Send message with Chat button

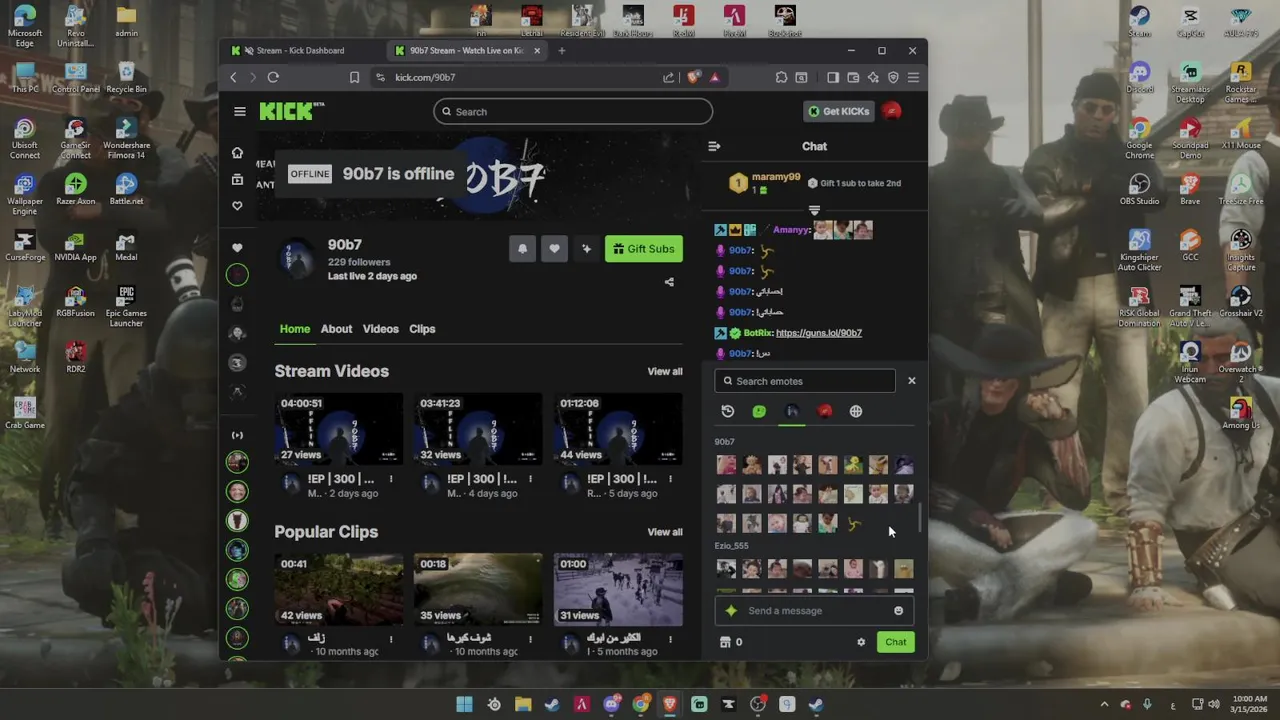click(x=895, y=642)
